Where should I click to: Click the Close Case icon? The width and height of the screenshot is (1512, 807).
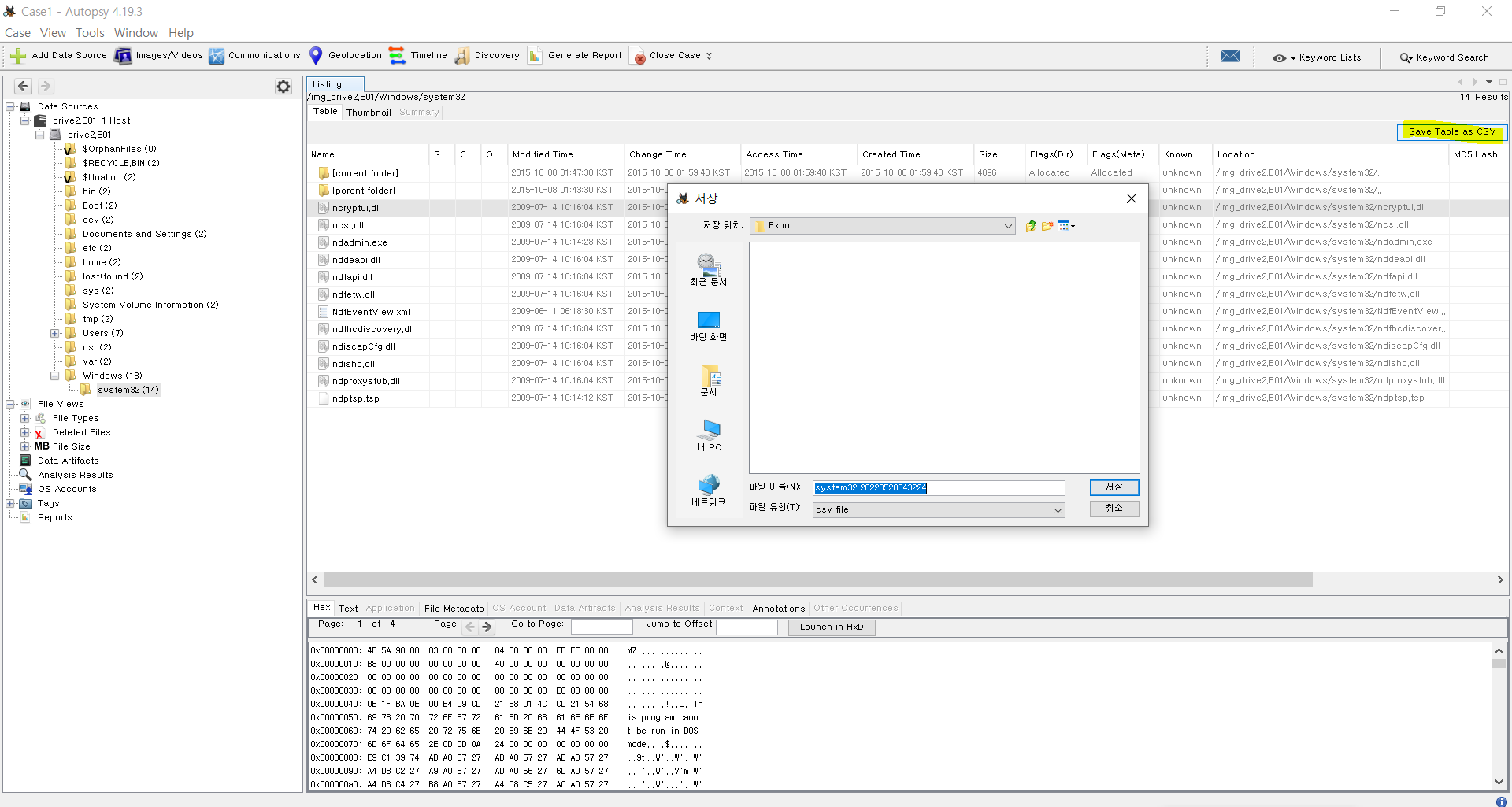coord(638,57)
